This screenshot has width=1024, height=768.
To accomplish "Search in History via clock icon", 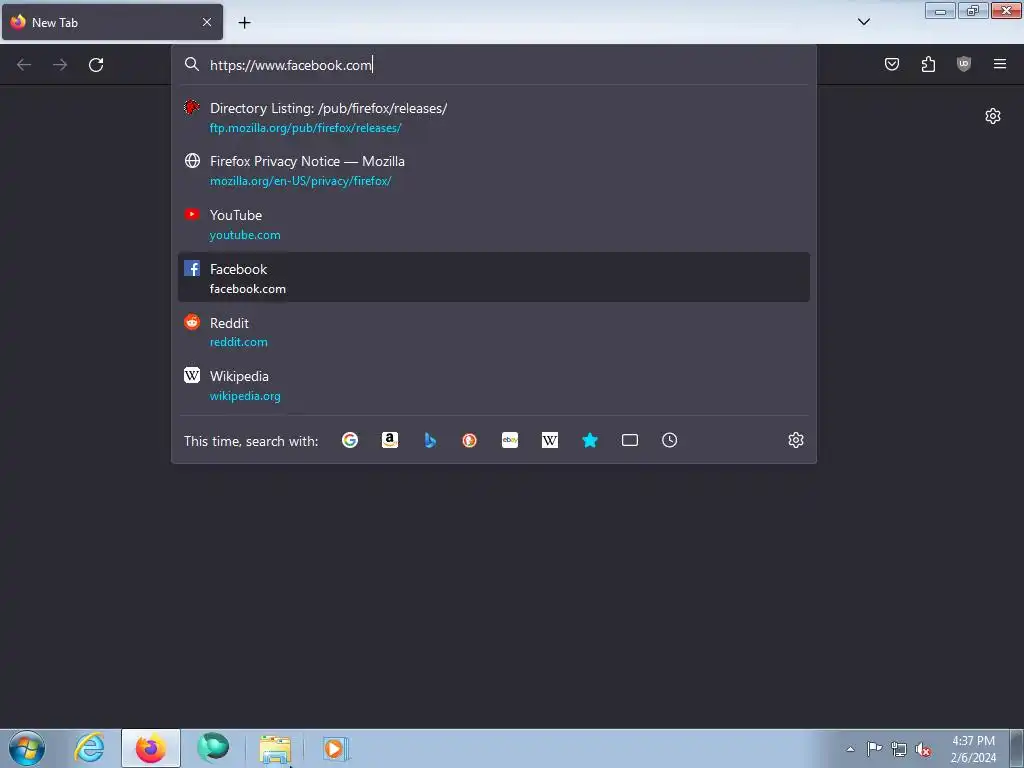I will [x=669, y=440].
